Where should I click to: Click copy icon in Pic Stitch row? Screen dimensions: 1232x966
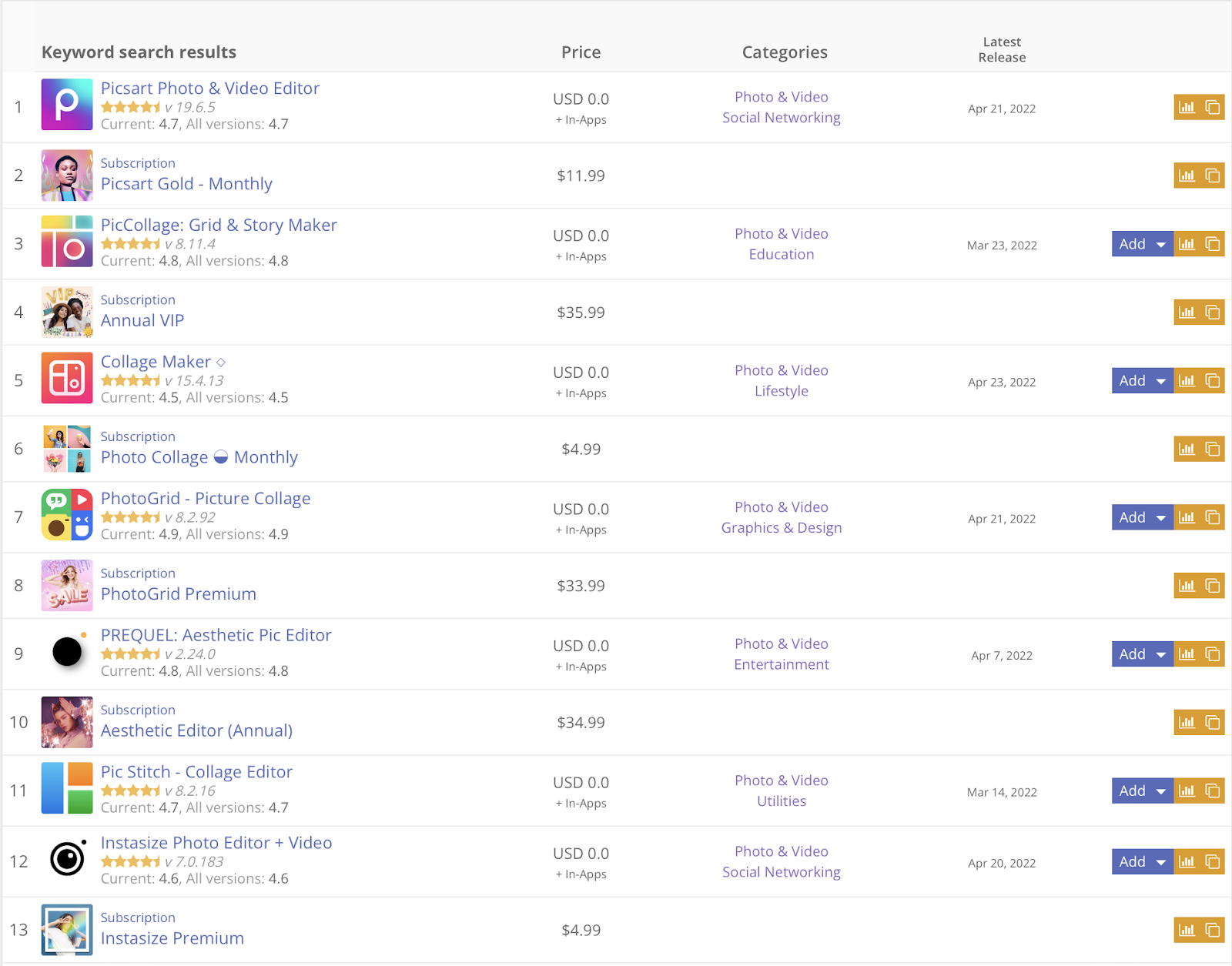(x=1213, y=791)
